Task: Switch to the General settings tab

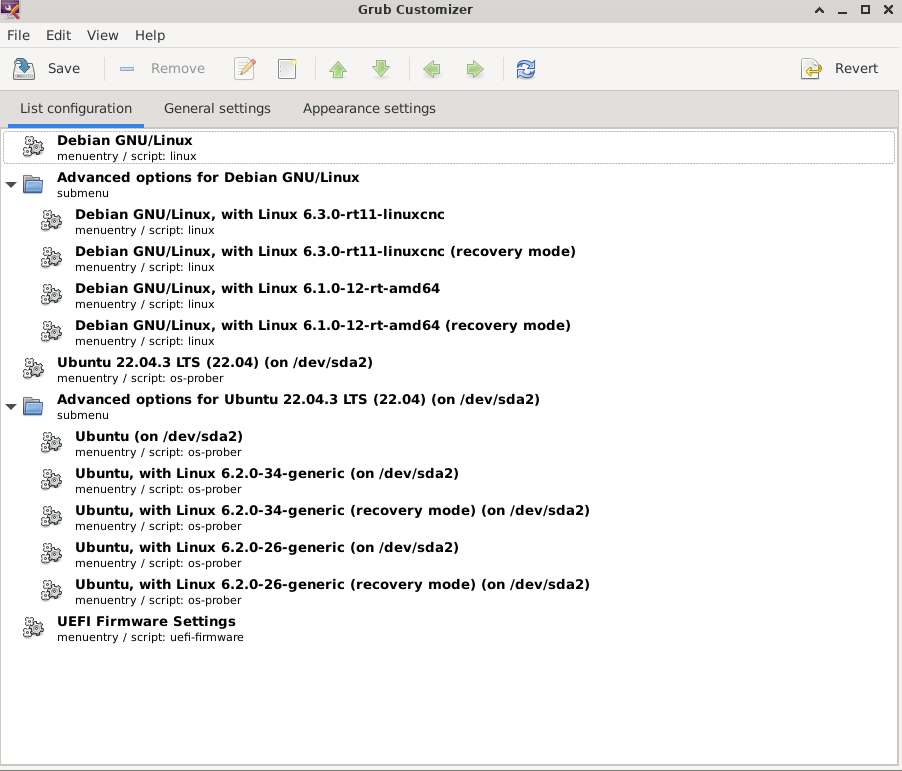Action: 217,108
